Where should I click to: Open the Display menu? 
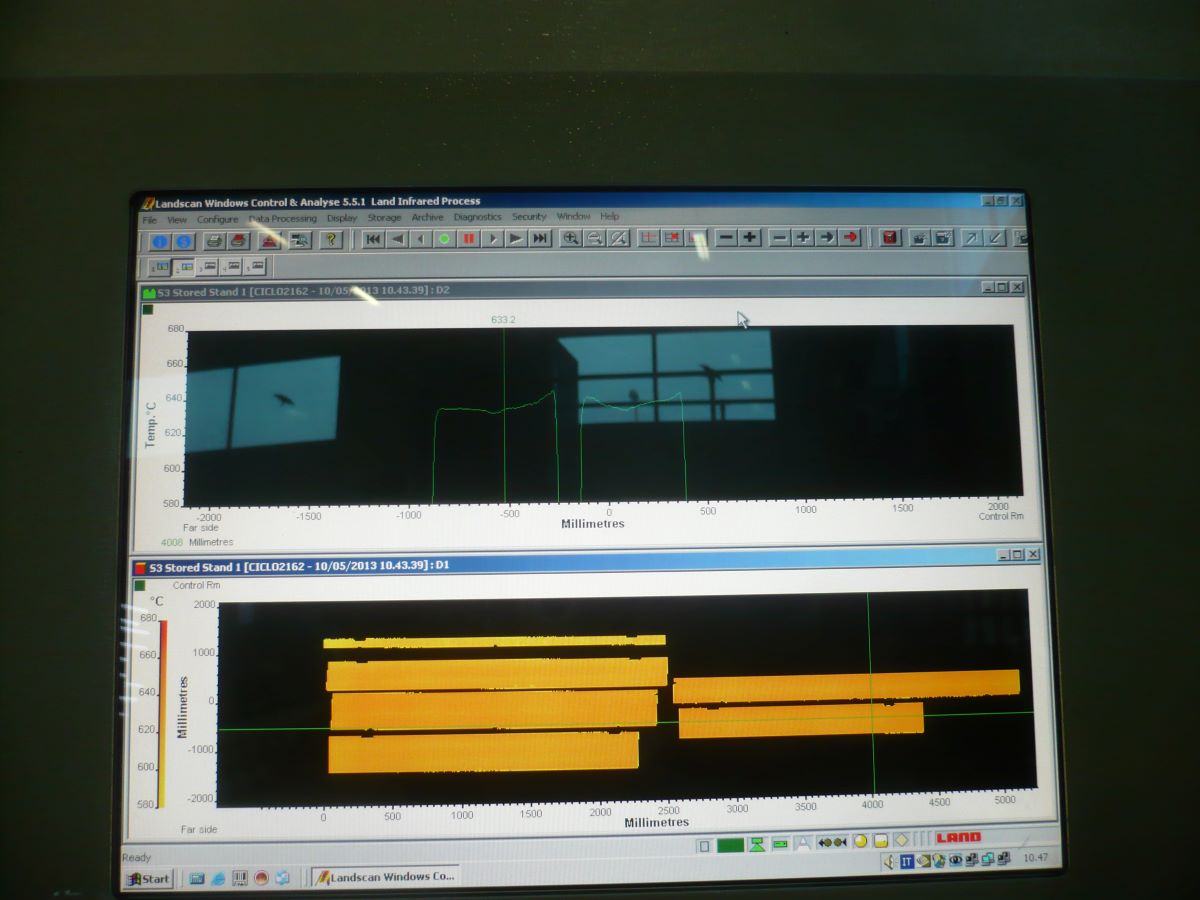(x=342, y=218)
